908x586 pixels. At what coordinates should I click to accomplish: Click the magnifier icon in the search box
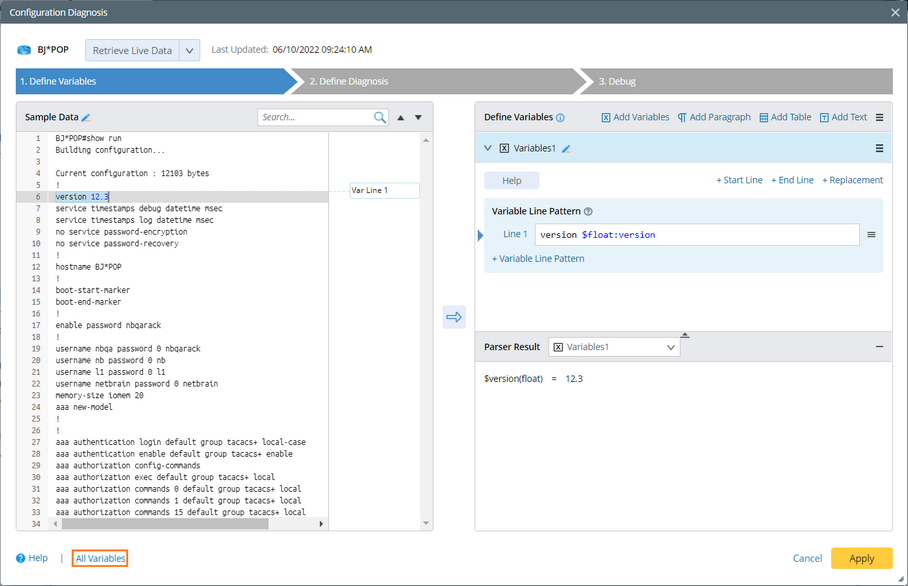[380, 118]
